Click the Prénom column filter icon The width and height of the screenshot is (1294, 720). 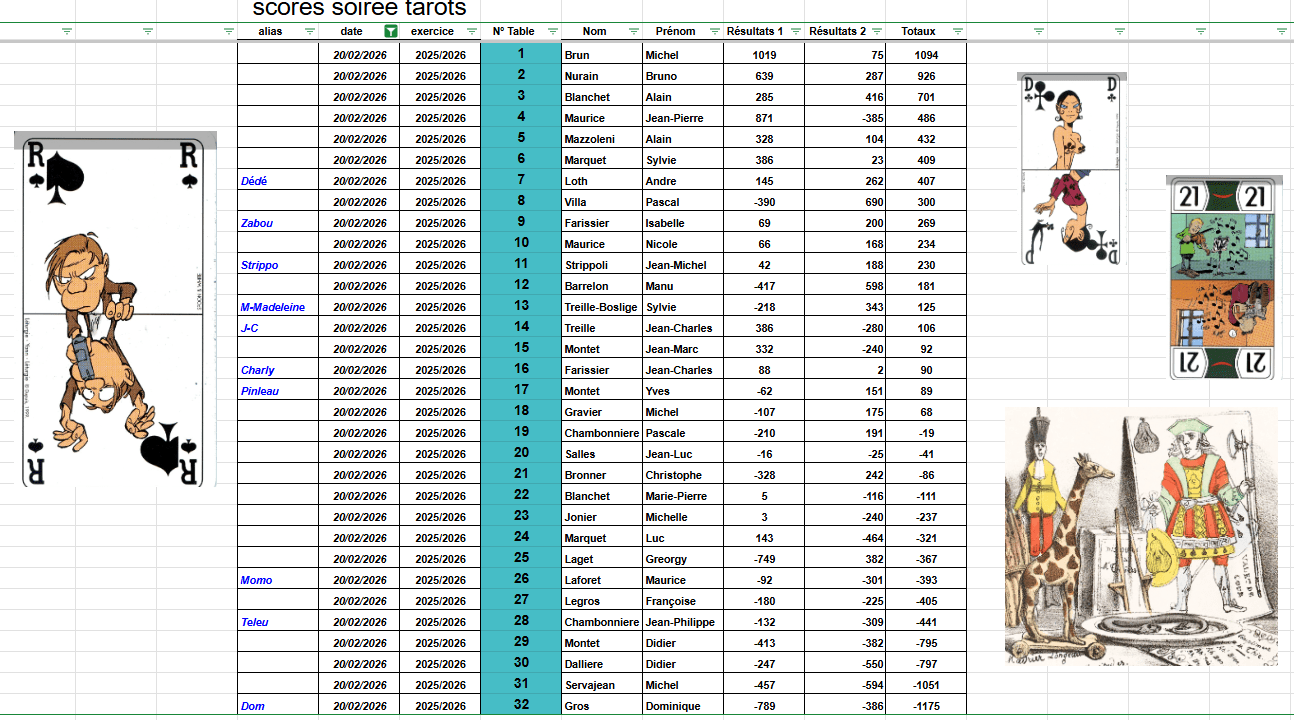tap(714, 31)
